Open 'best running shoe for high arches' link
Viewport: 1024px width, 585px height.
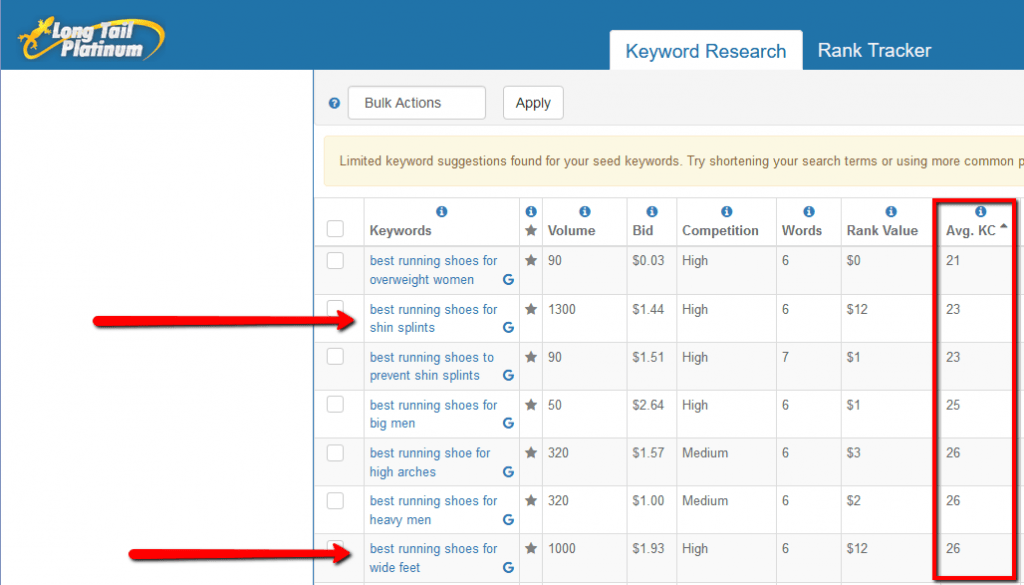(x=430, y=462)
